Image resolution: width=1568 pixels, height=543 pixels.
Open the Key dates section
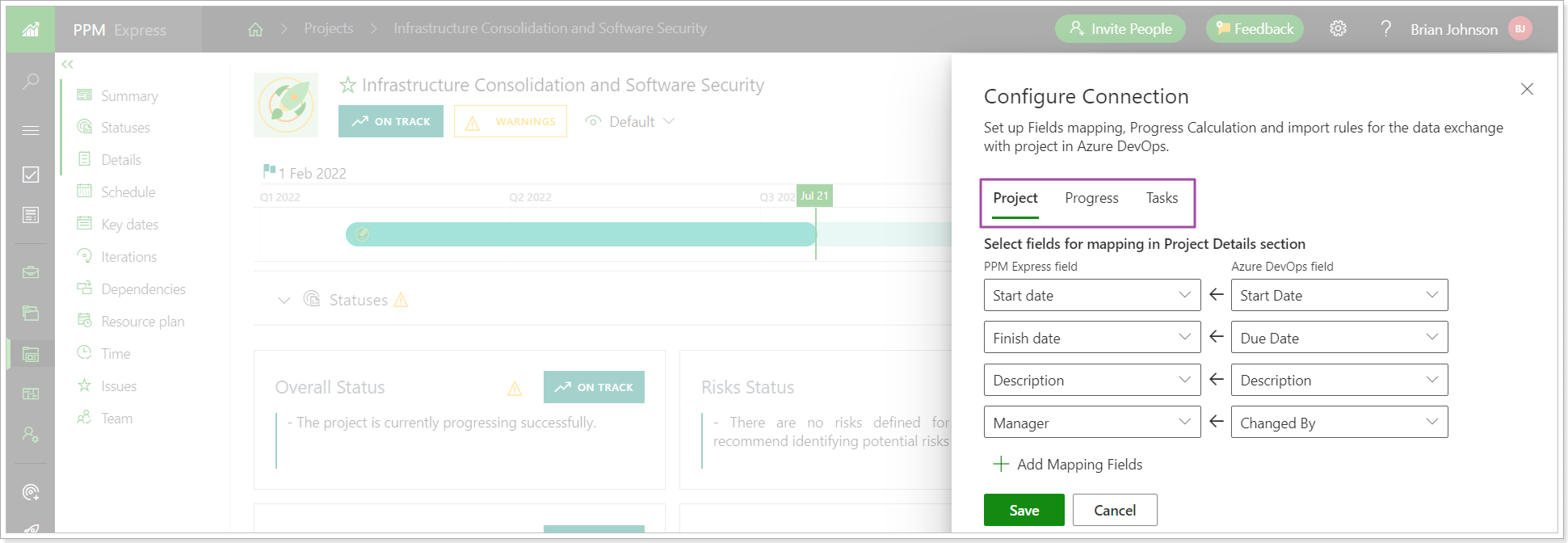click(129, 225)
